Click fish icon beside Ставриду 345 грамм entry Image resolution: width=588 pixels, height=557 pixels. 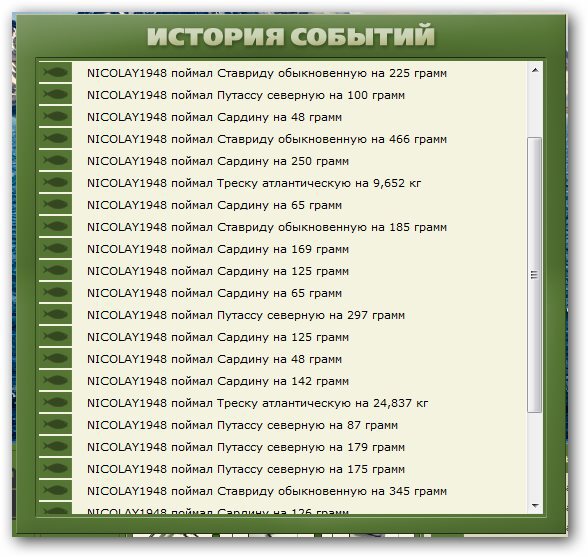[56, 490]
